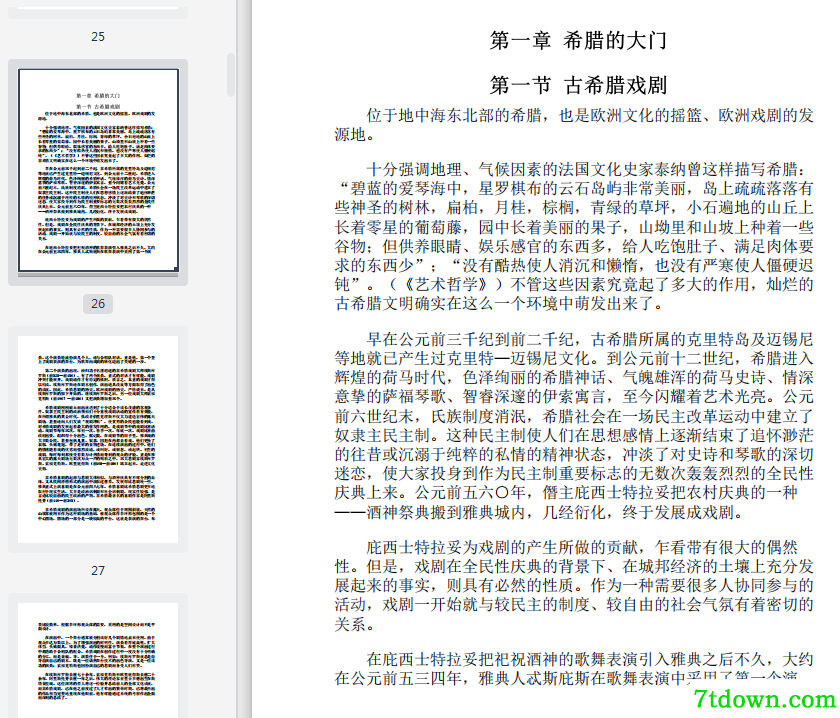Click the divider between thumbnails and document

click(244, 359)
